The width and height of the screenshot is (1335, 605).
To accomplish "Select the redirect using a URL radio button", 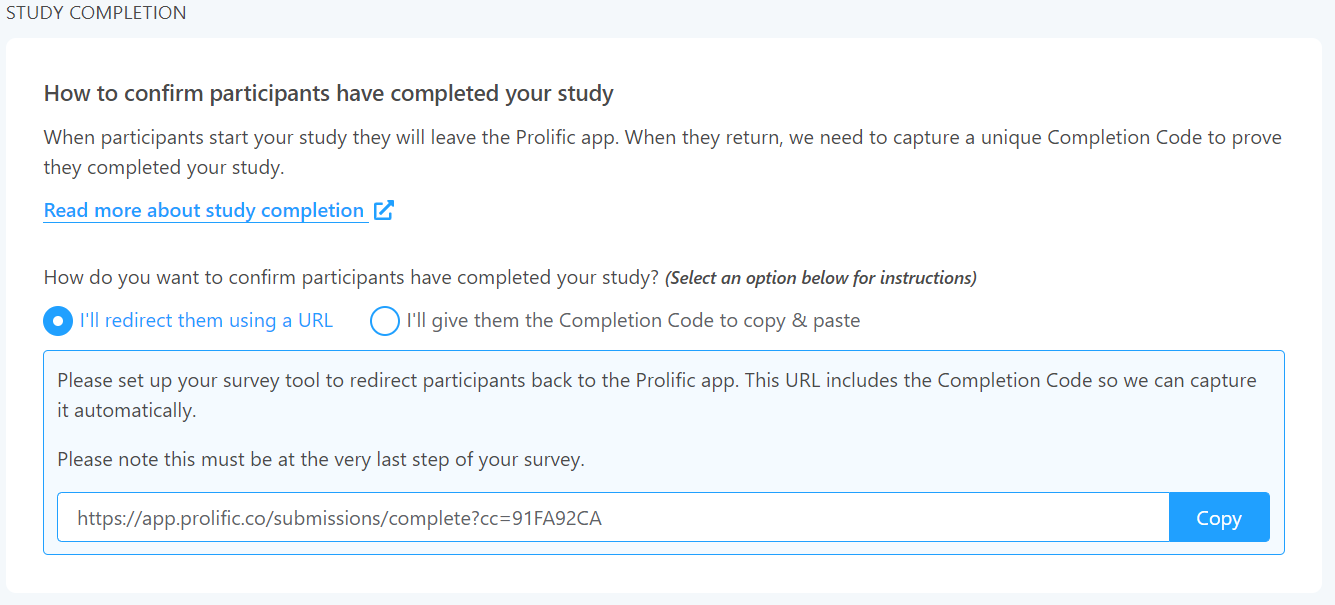I will (58, 321).
